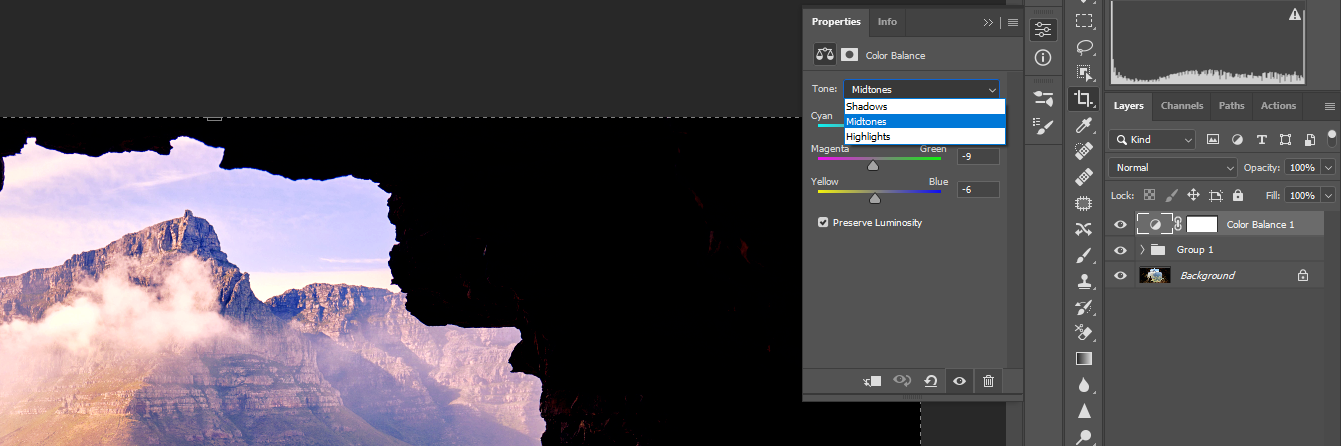Toggle lock position
Image resolution: width=1341 pixels, height=446 pixels.
[1193, 195]
